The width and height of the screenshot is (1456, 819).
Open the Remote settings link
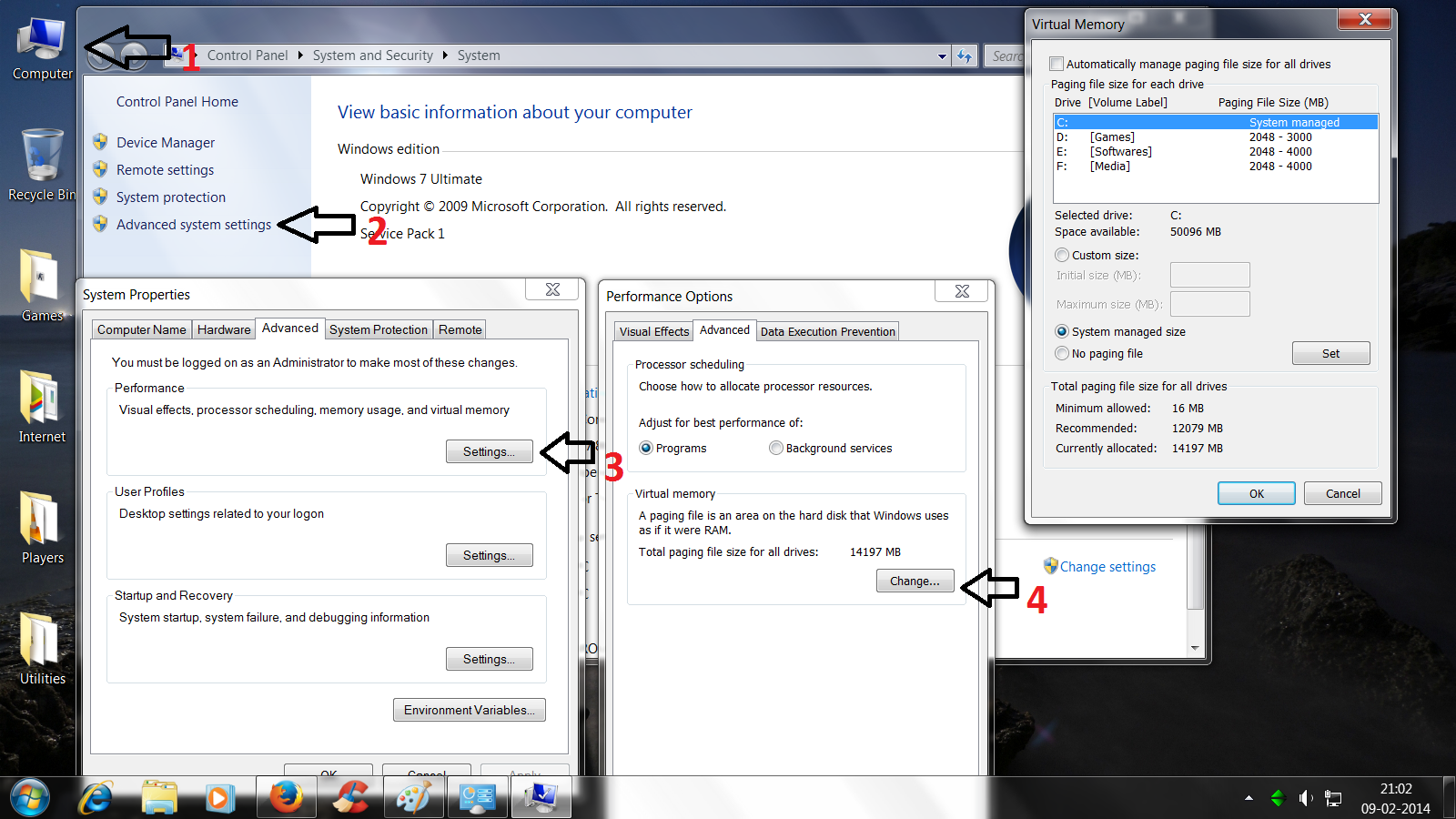(166, 169)
